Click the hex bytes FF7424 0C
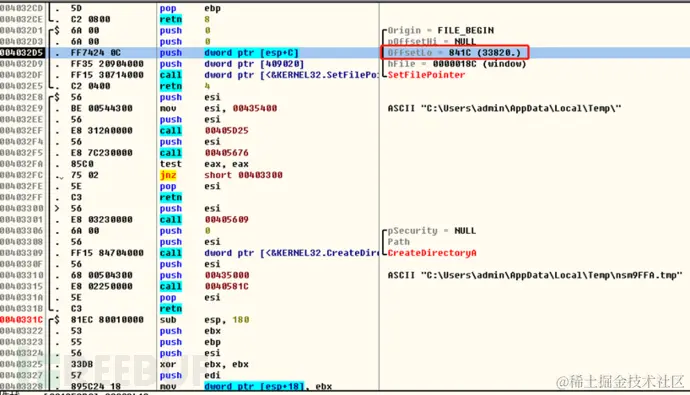 coord(95,53)
